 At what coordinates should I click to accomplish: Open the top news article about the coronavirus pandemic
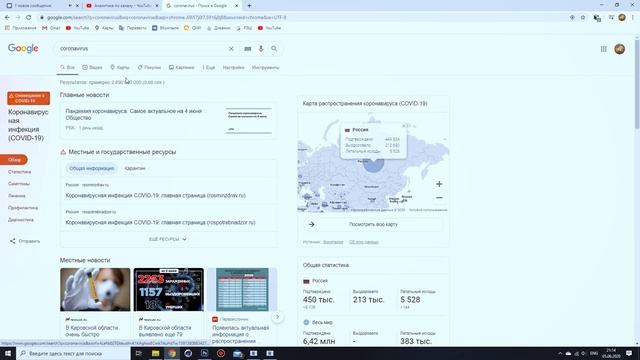134,114
